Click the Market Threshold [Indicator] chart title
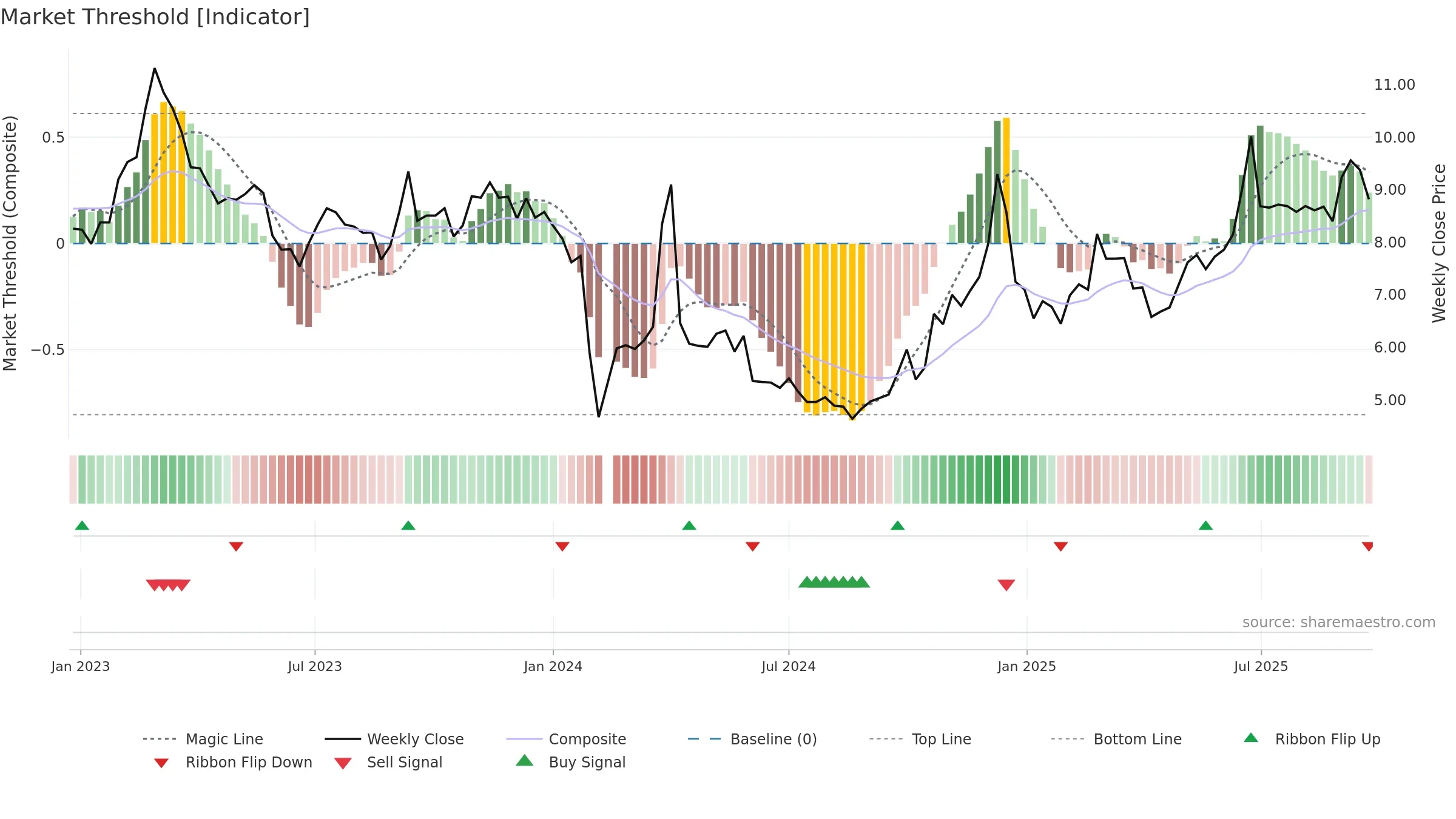This screenshot has width=1456, height=819. pos(155,17)
